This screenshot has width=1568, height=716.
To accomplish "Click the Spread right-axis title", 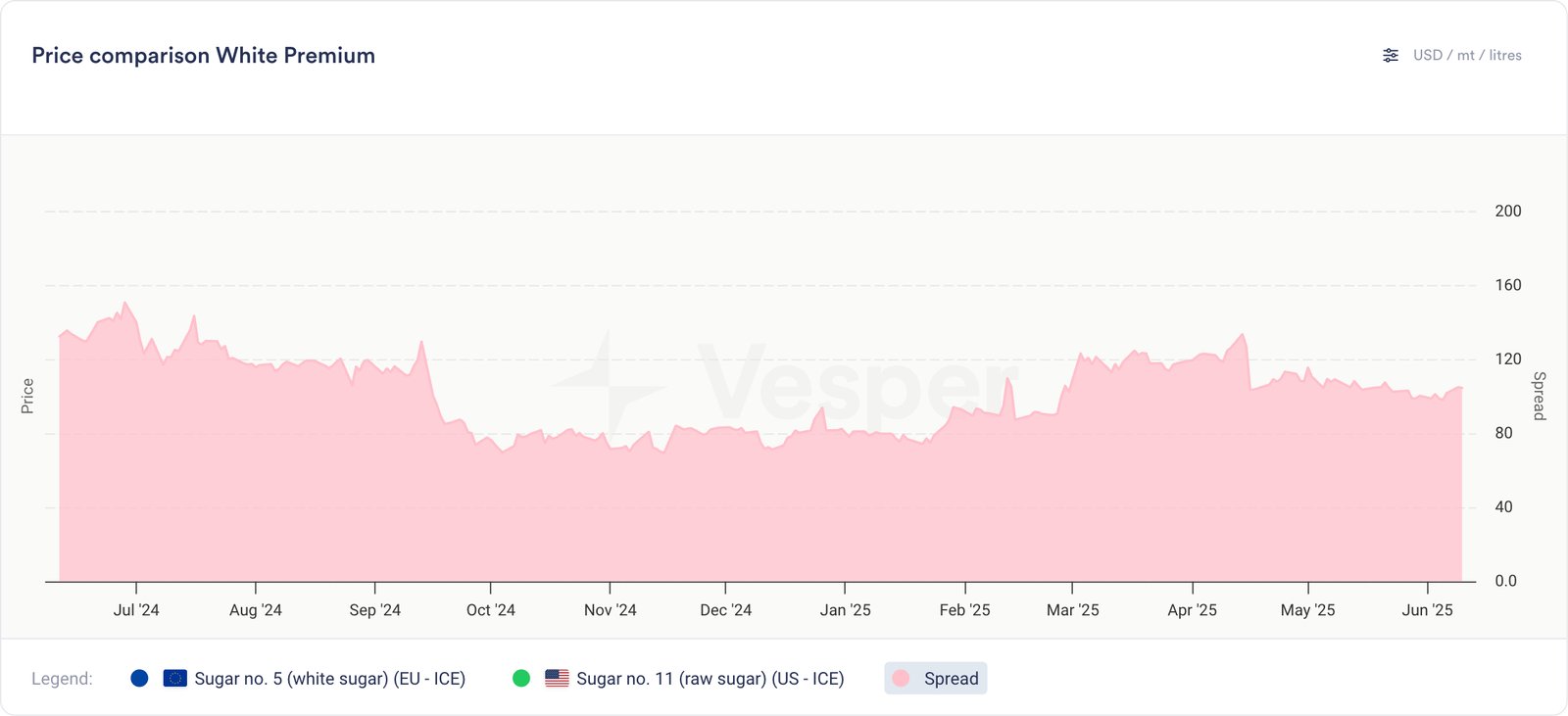I will 1540,396.
